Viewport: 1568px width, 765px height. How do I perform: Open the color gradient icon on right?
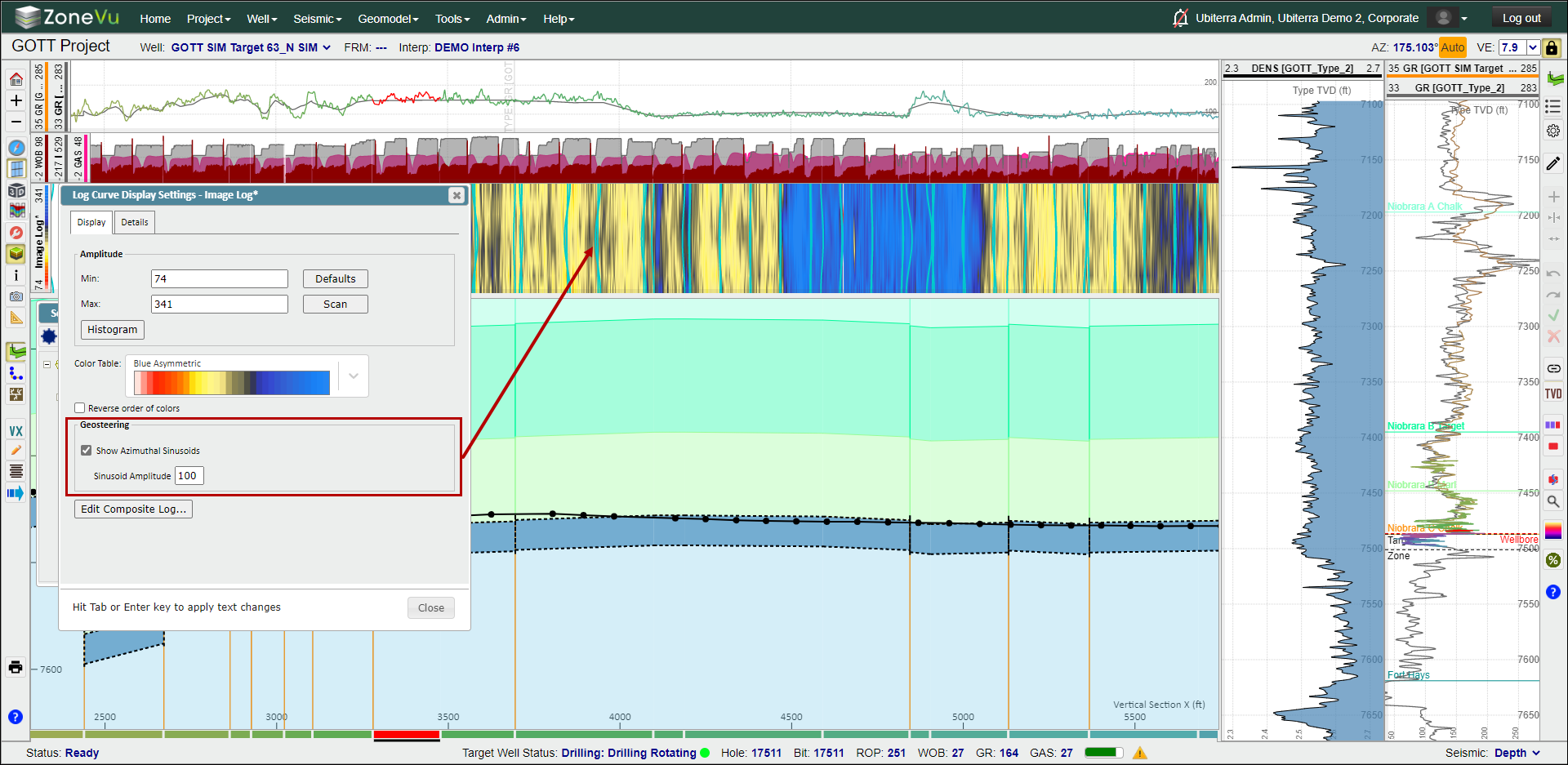(1553, 531)
